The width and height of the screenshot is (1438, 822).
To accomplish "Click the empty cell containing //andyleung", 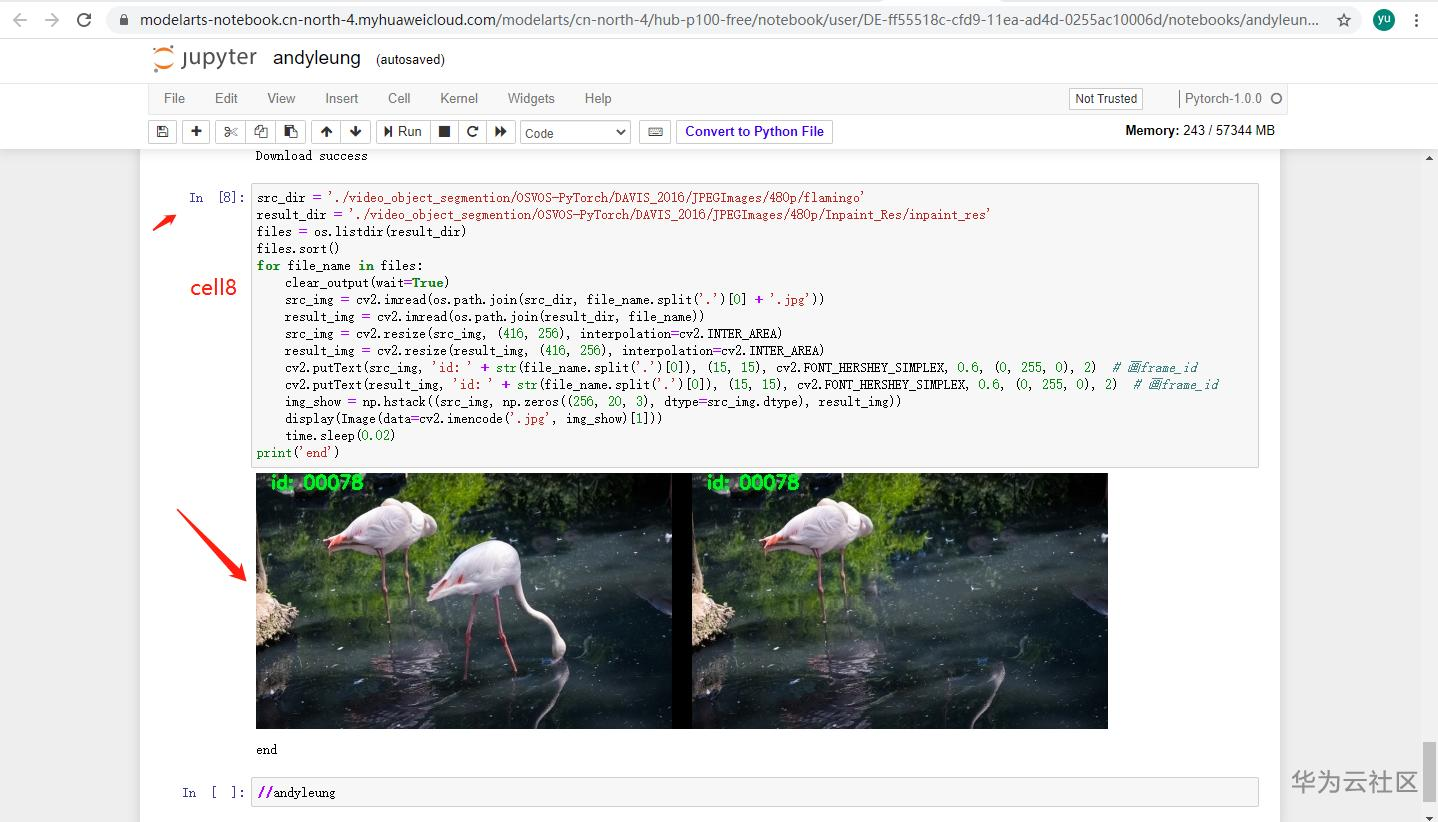I will (754, 792).
